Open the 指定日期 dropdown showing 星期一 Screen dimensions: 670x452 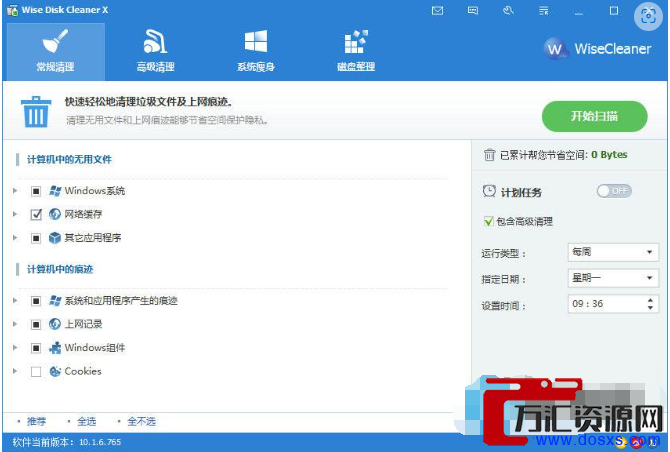[x=613, y=278]
